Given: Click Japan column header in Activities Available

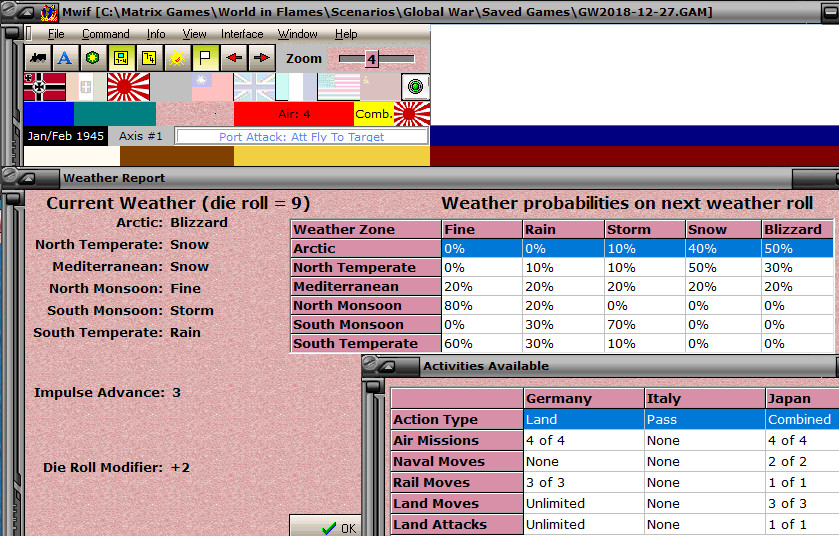Looking at the screenshot, I should (803, 399).
